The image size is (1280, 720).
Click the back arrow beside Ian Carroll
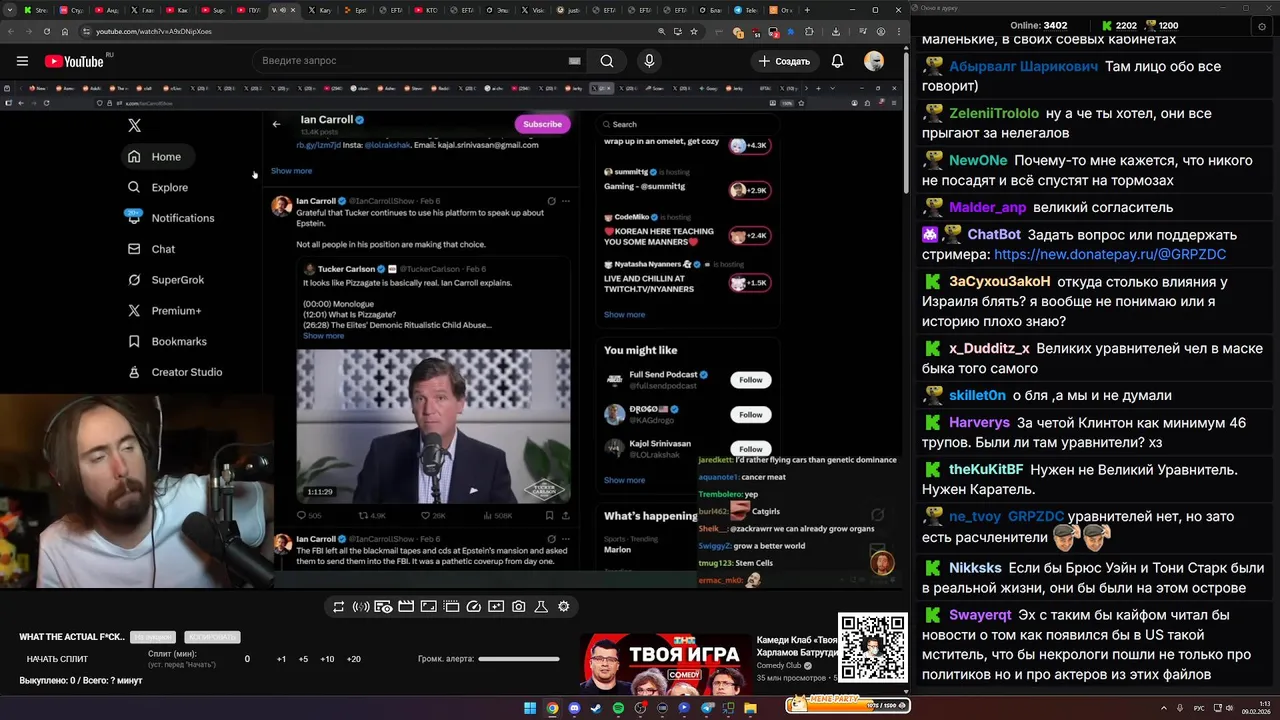[277, 124]
